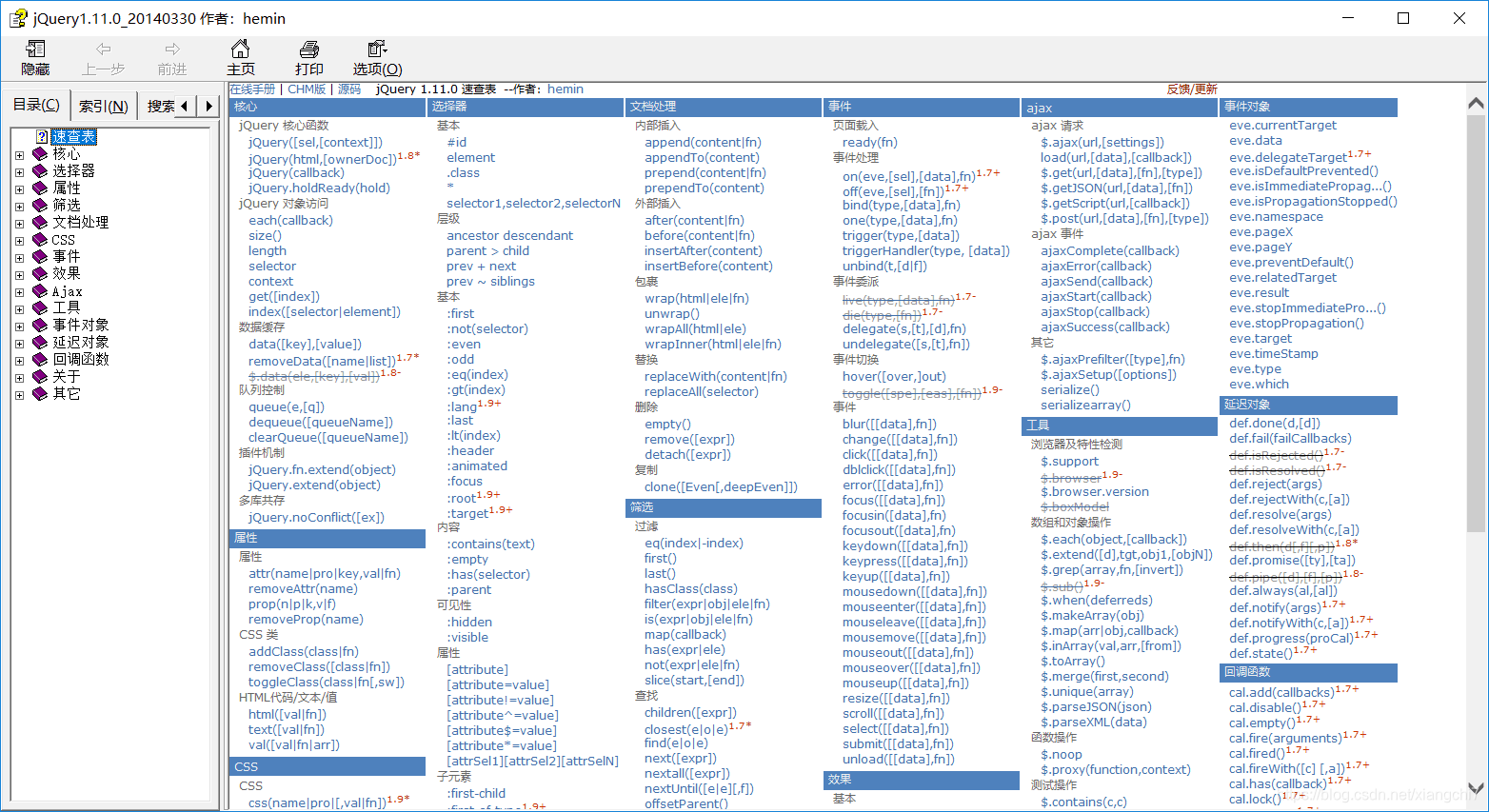
Task: Open the jQuery.holdReady(hold) entry
Action: coord(319,188)
